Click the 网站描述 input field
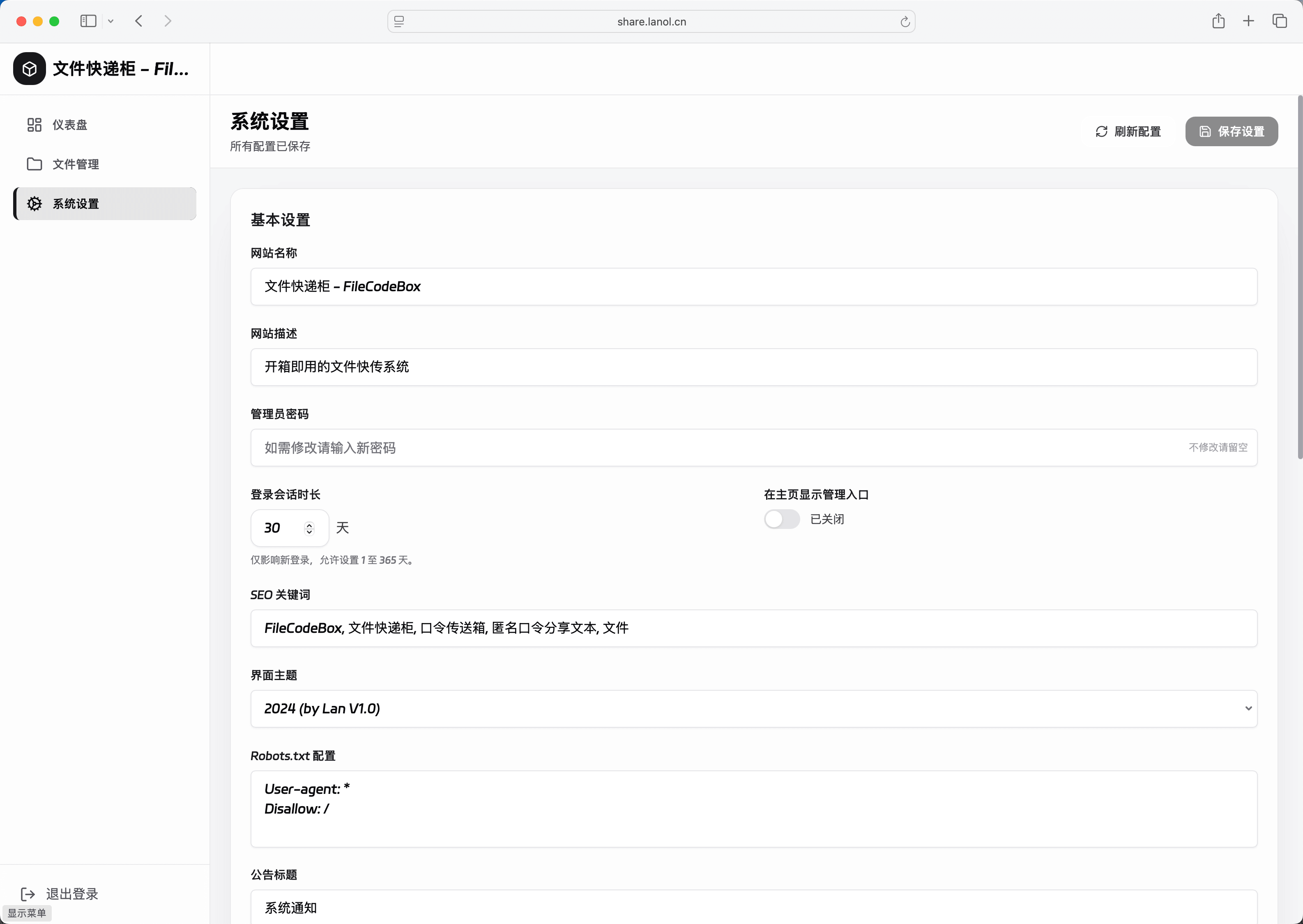 (x=753, y=367)
